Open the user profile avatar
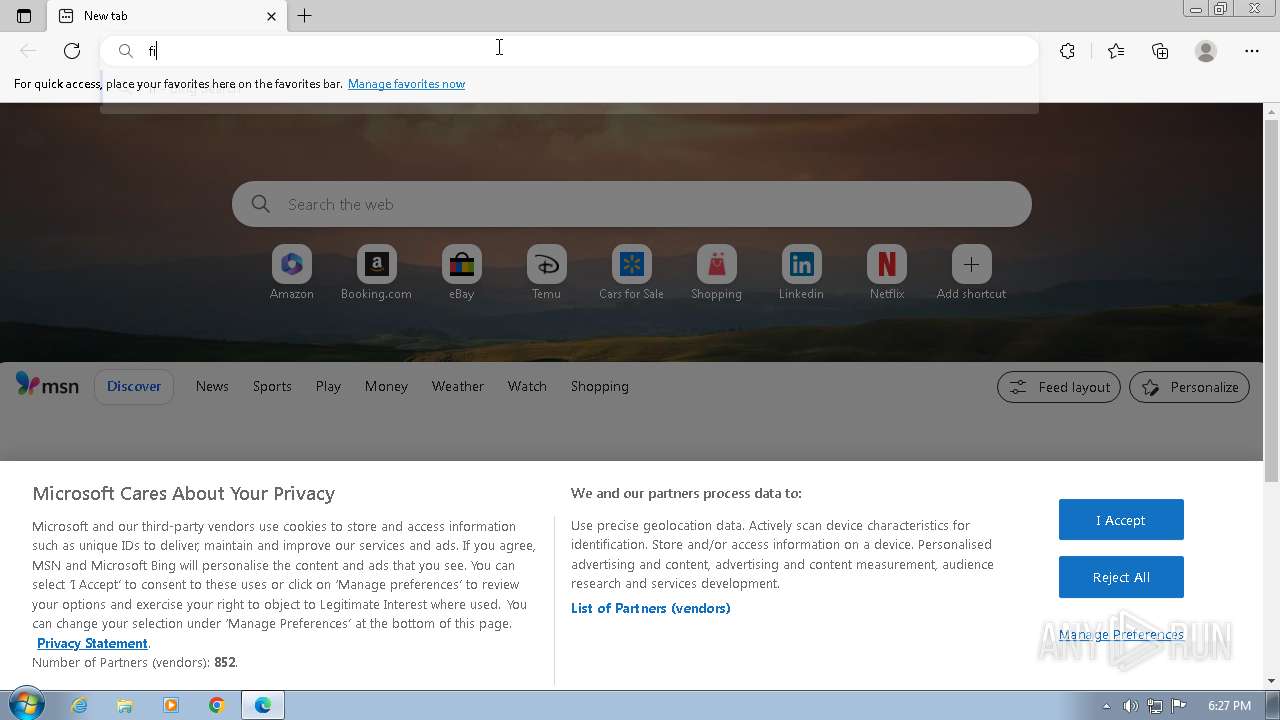Image resolution: width=1280 pixels, height=720 pixels. pyautogui.click(x=1206, y=51)
